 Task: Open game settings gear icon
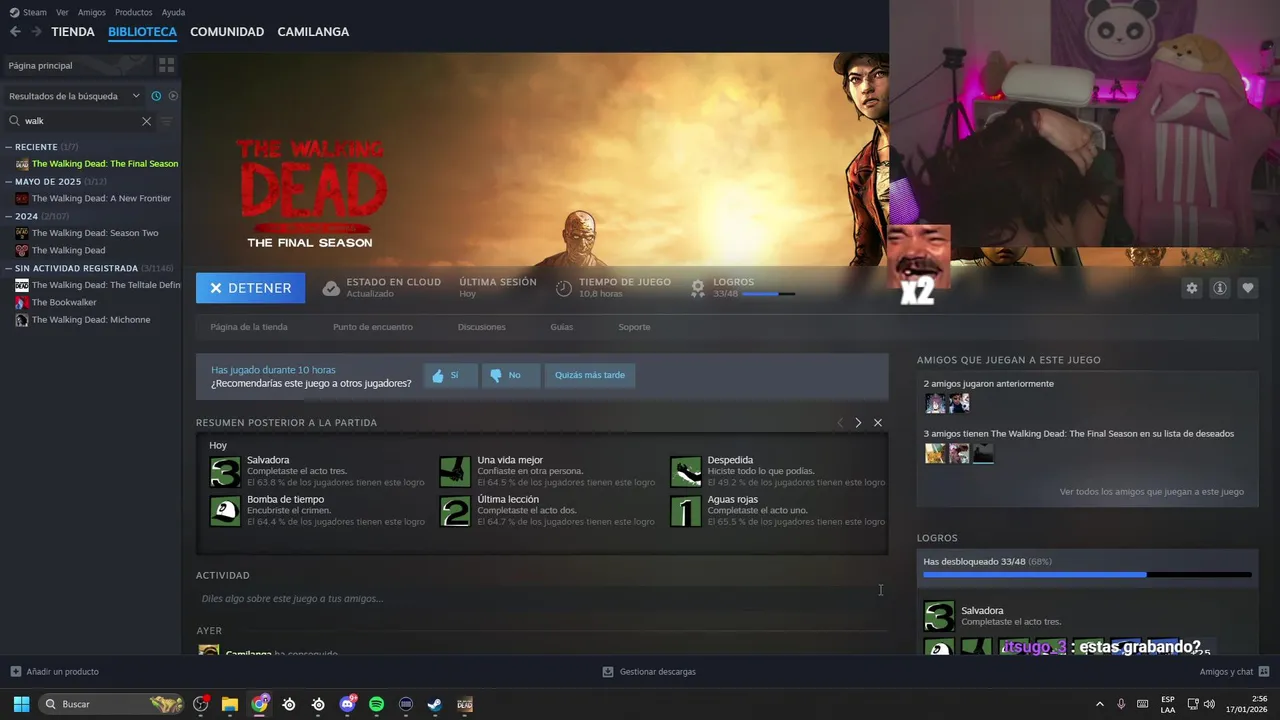click(1192, 288)
